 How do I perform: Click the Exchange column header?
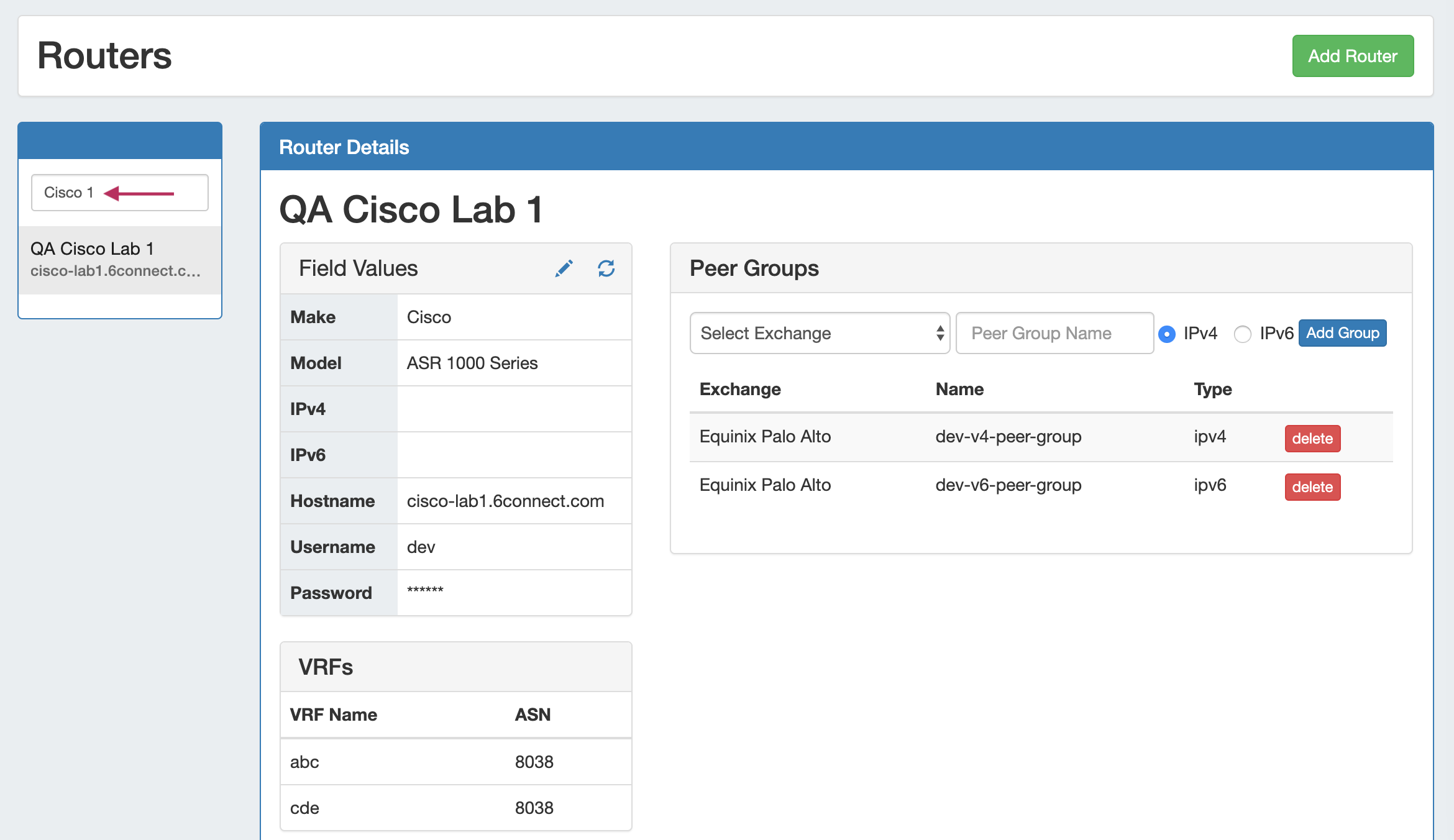pyautogui.click(x=739, y=389)
